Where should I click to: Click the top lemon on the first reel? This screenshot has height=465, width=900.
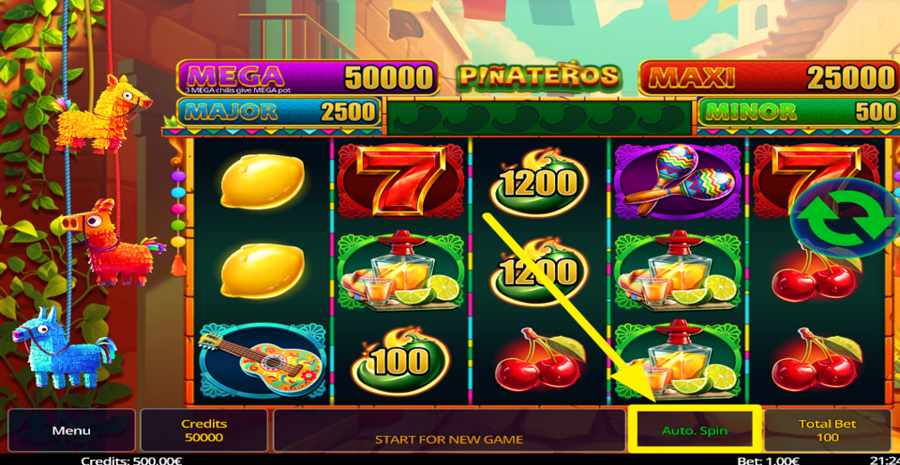262,181
